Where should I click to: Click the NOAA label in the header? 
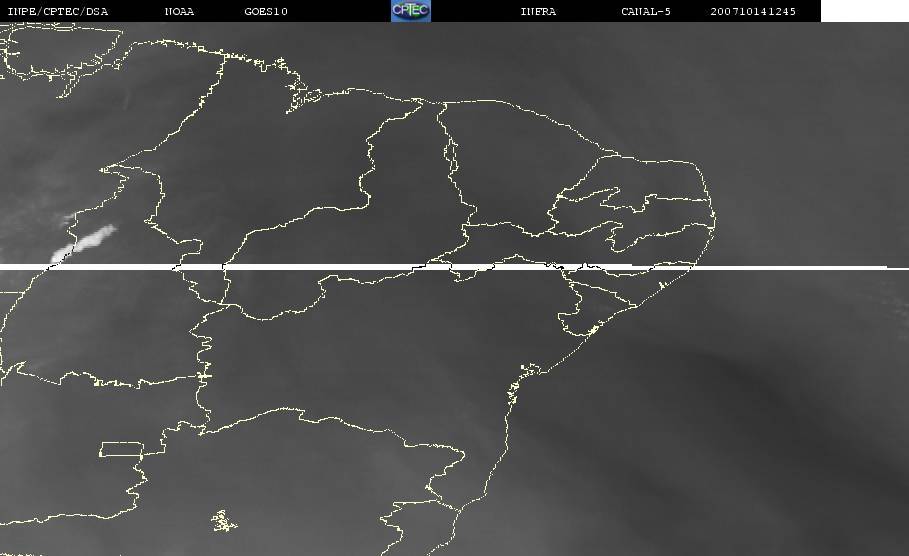pyautogui.click(x=179, y=12)
